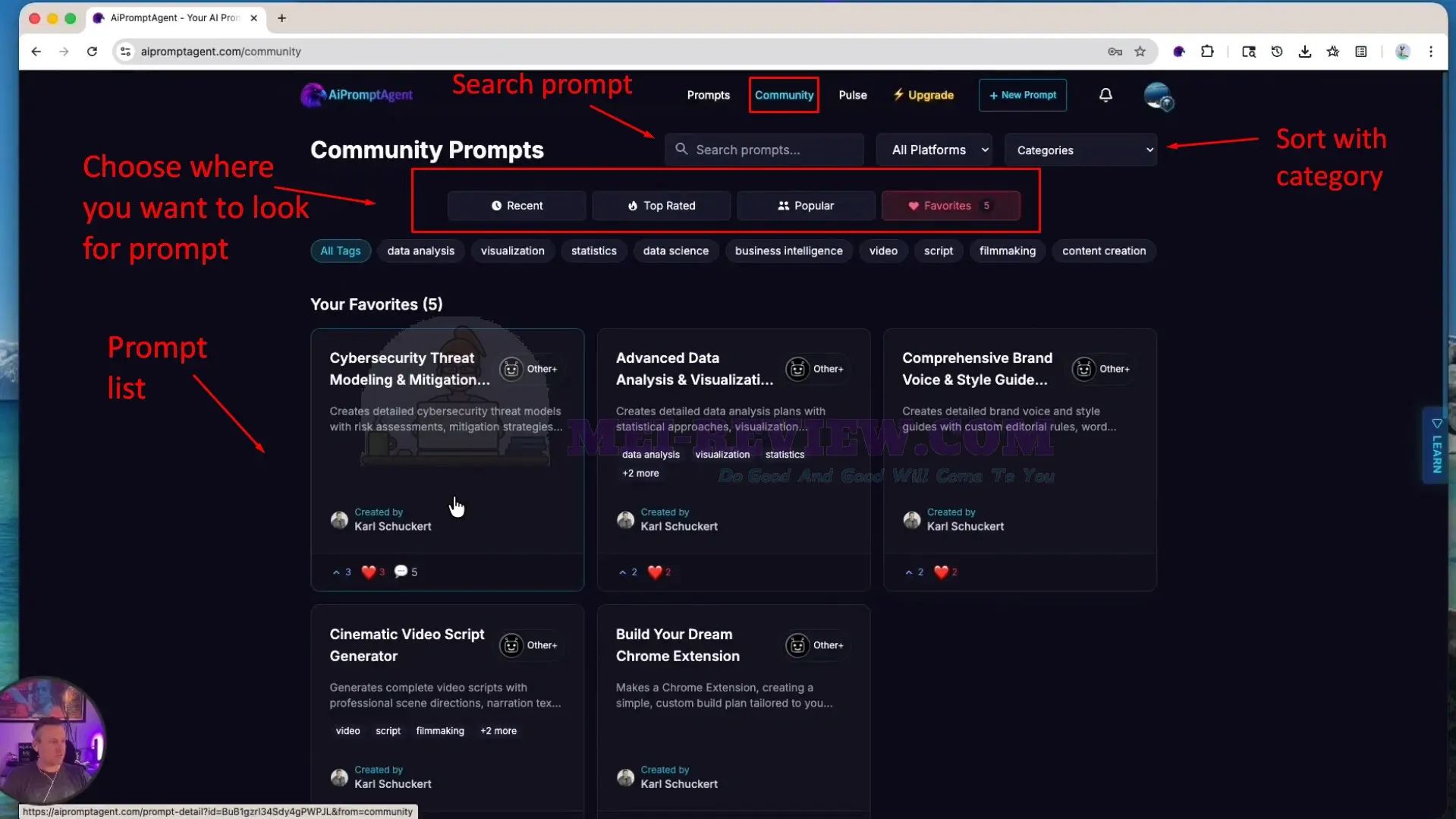Expand the All Platforms dropdown
Screen dimensions: 1456x819
pos(934,150)
